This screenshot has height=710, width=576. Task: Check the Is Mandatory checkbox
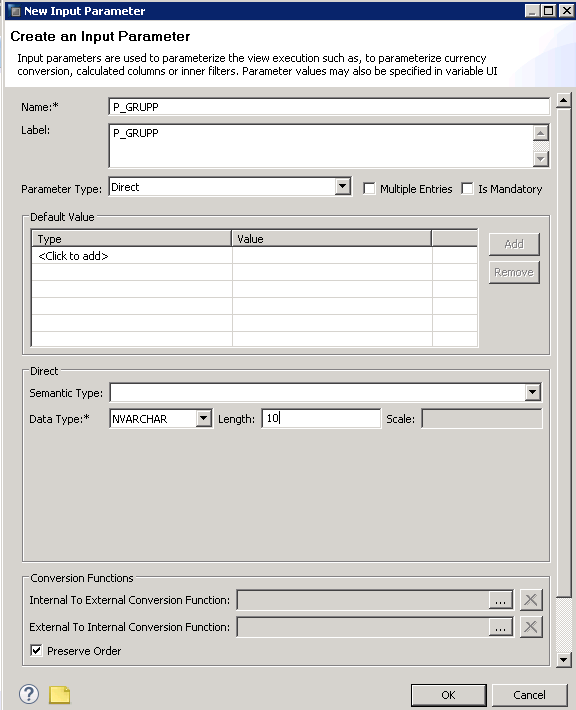pos(467,188)
